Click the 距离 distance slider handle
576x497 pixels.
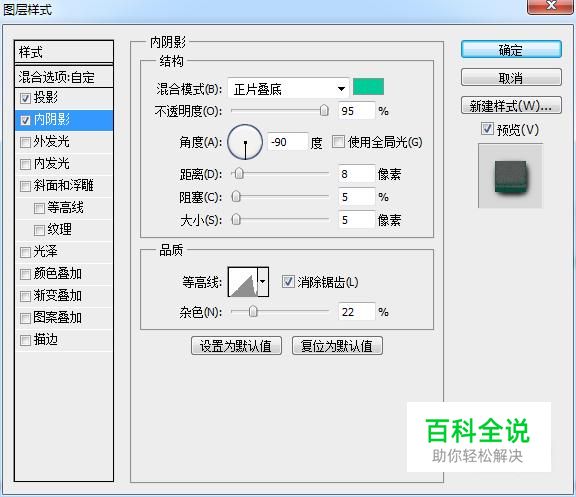pyautogui.click(x=239, y=173)
